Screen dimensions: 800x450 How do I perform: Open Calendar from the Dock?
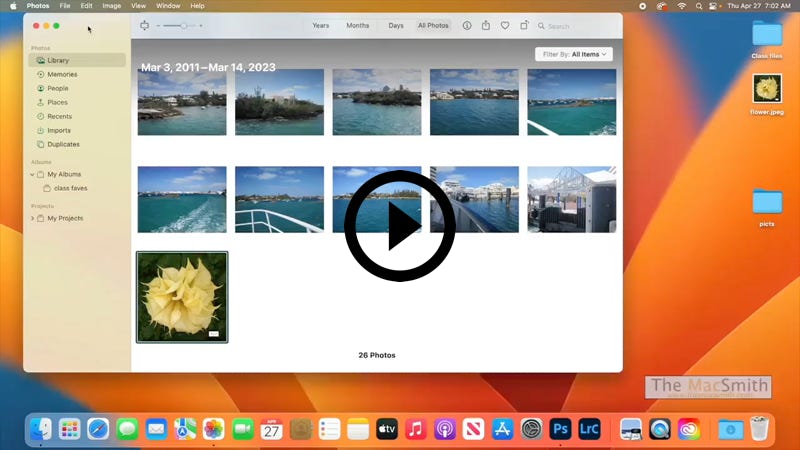pos(271,429)
